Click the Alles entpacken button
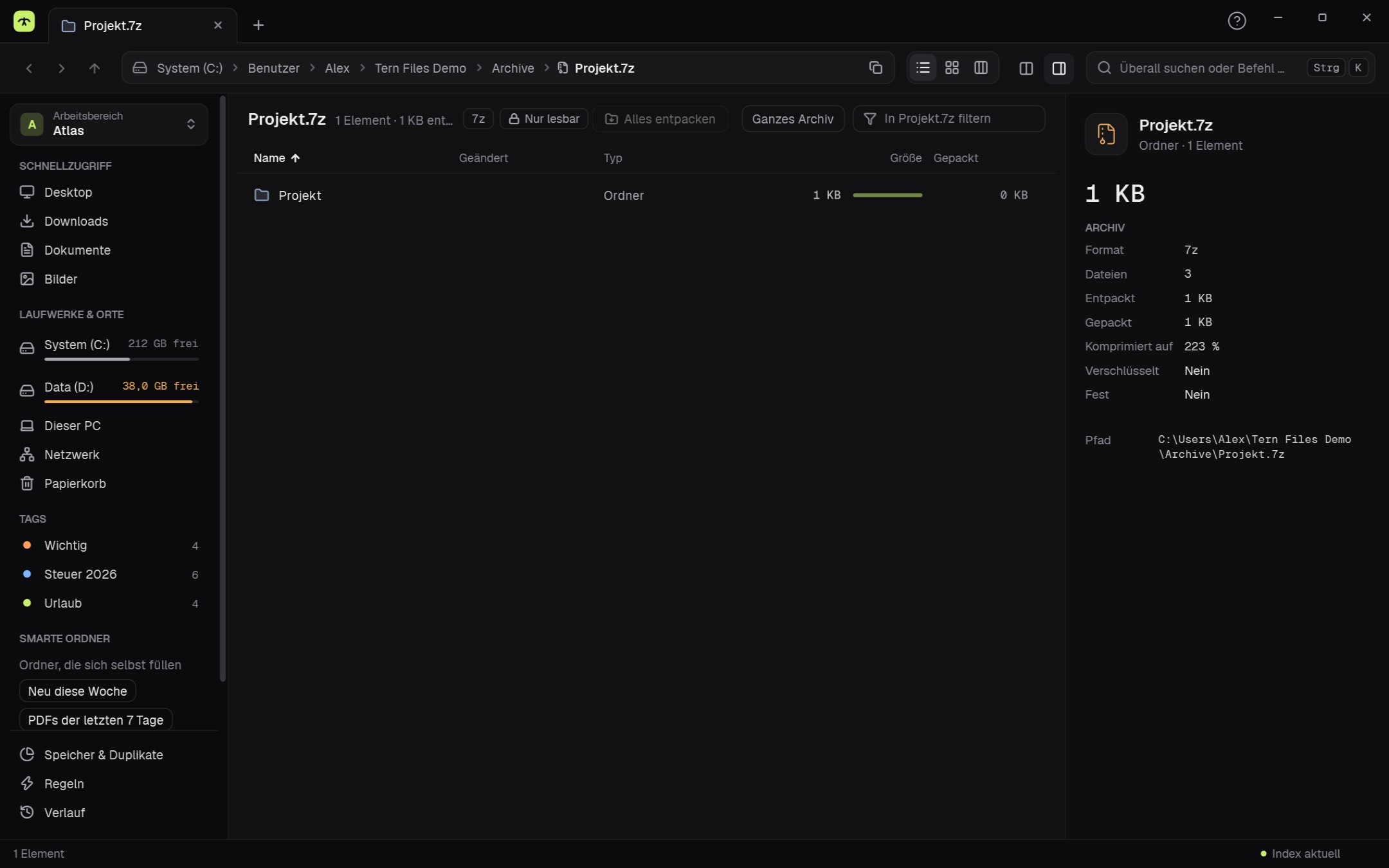Viewport: 1389px width, 868px height. tap(660, 119)
